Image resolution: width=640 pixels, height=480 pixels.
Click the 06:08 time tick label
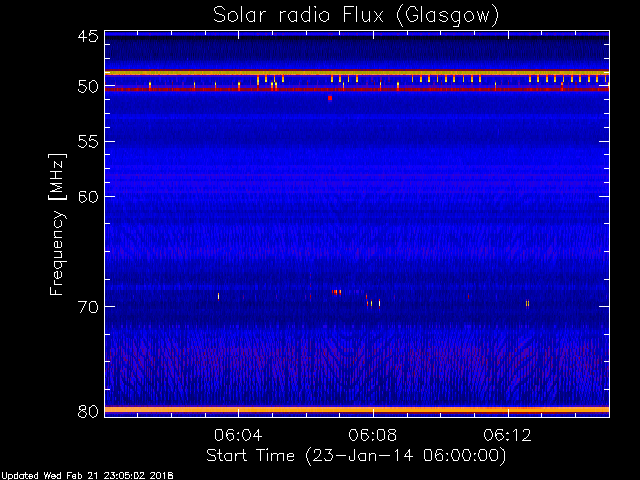(x=373, y=435)
